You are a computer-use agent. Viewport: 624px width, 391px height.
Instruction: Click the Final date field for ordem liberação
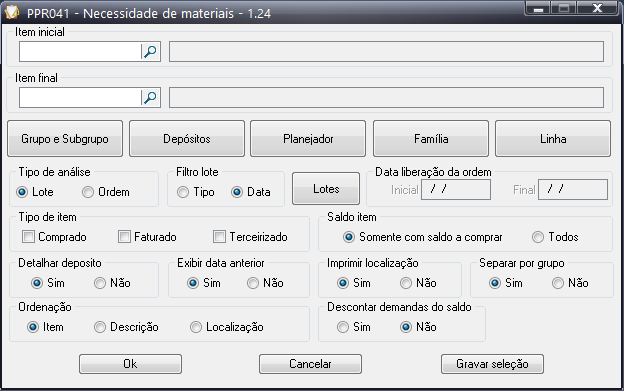(x=573, y=189)
